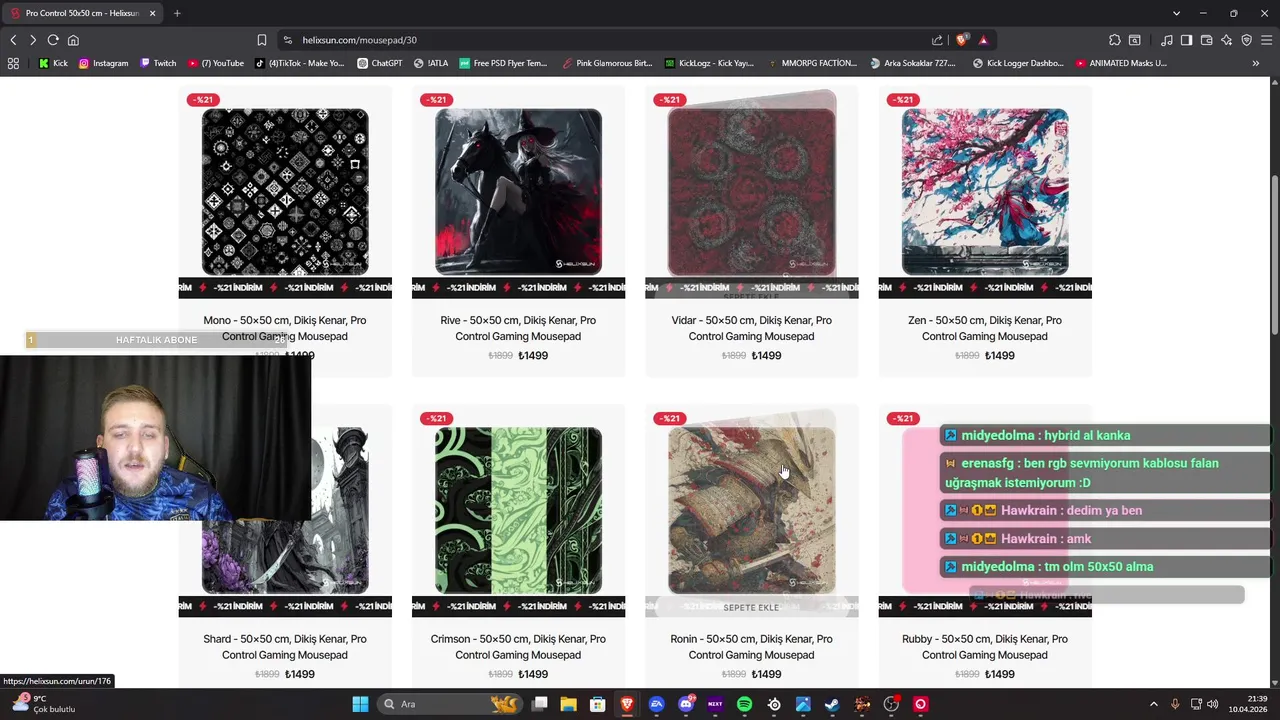Open the Brave Shields lion icon
The image size is (1280, 720).
coord(962,40)
